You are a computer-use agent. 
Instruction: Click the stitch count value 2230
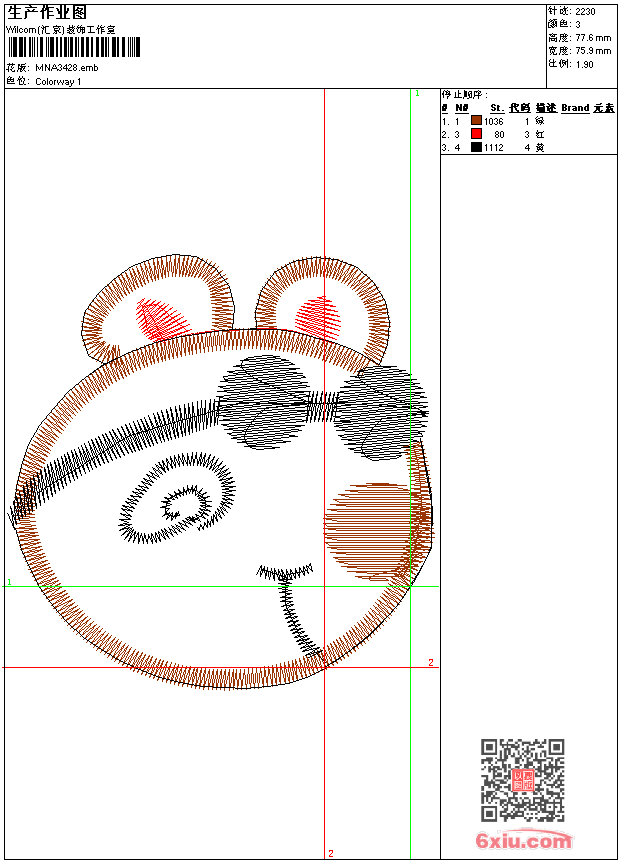[x=585, y=11]
